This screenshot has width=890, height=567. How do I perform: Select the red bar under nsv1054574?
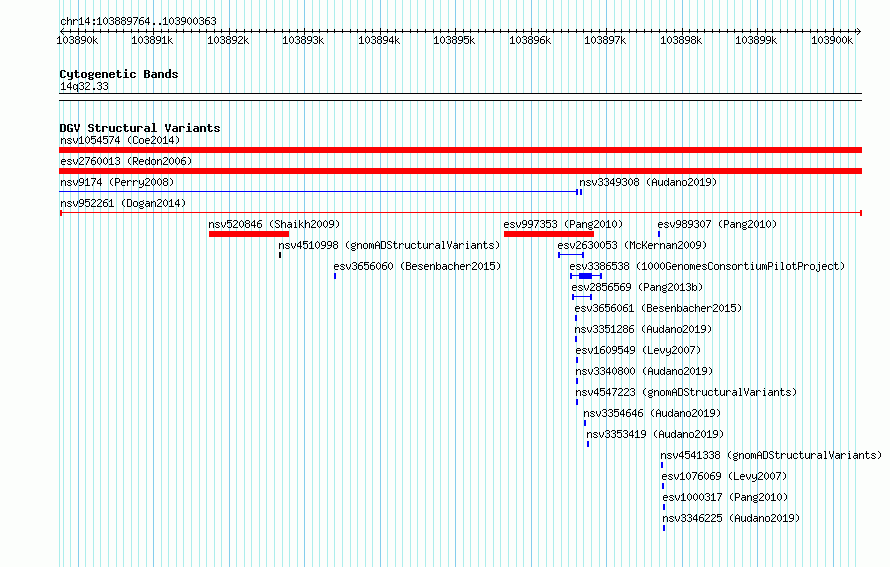tap(460, 150)
